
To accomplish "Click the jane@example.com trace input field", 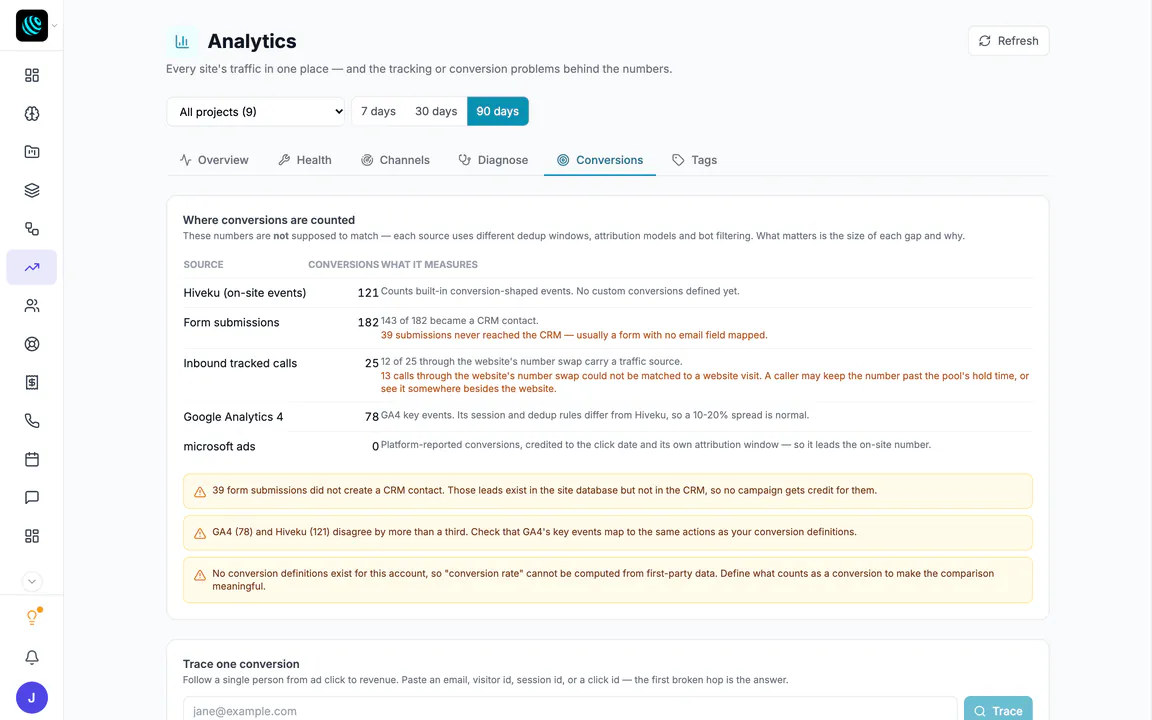I will (x=570, y=710).
